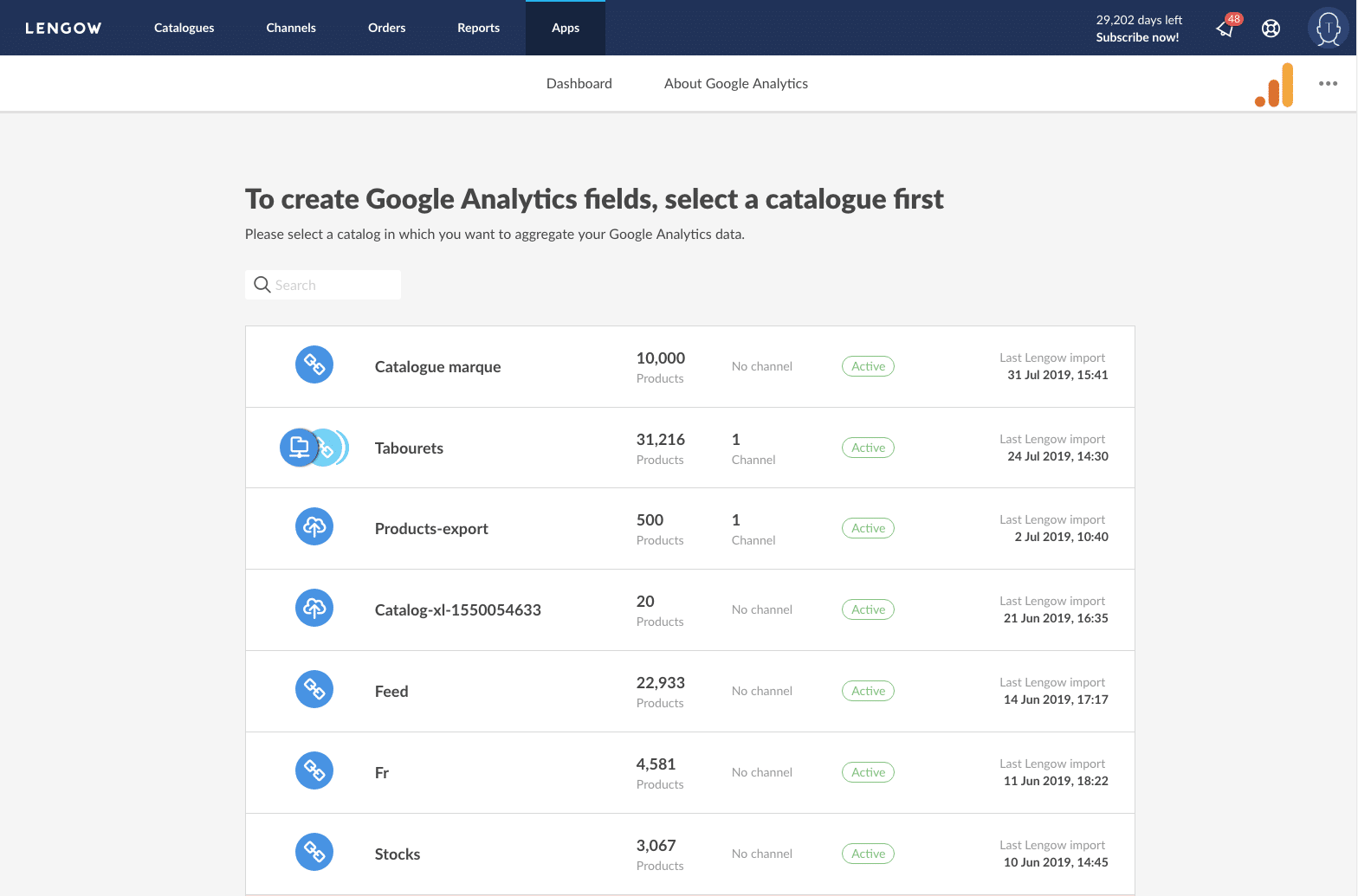Click the import date 11 Jun 2019, 18:22
Viewport: 1358px width, 896px height.
coord(1056,781)
